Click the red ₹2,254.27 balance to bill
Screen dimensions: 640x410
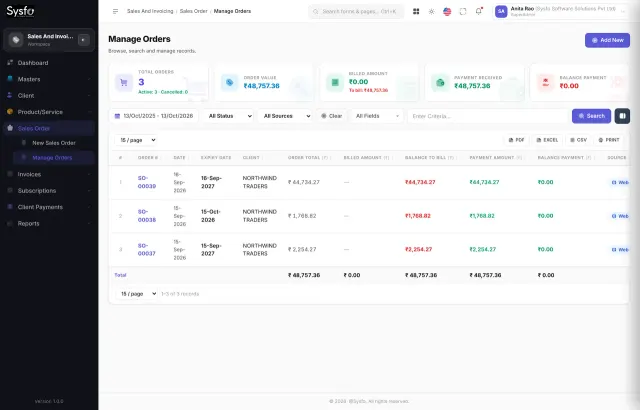coord(418,249)
